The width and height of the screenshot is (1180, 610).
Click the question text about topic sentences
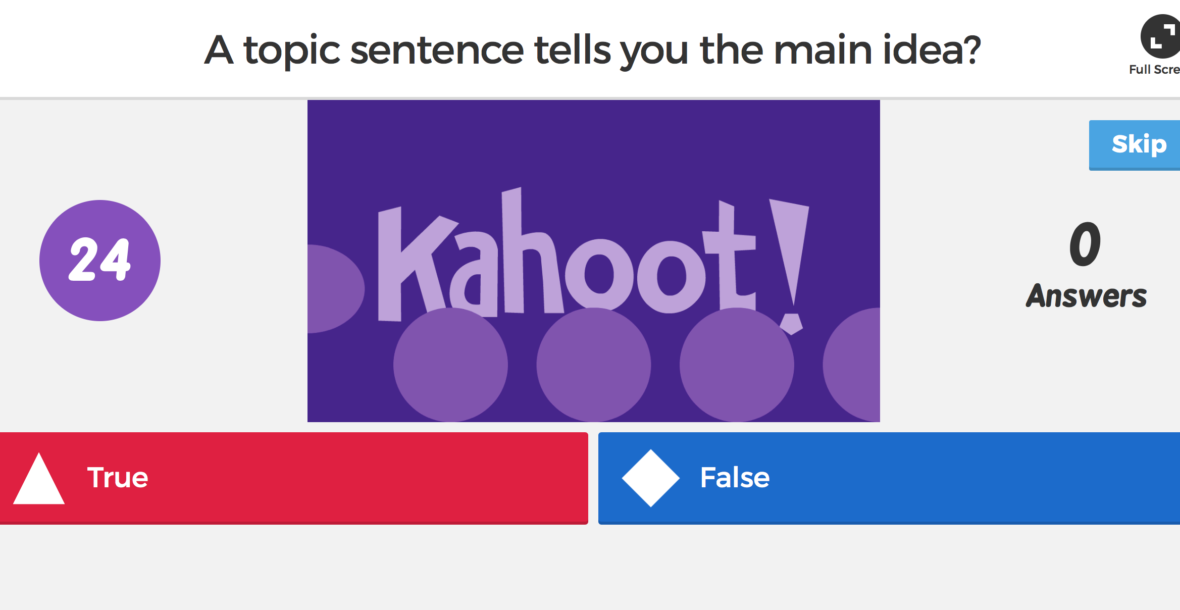pyautogui.click(x=591, y=49)
